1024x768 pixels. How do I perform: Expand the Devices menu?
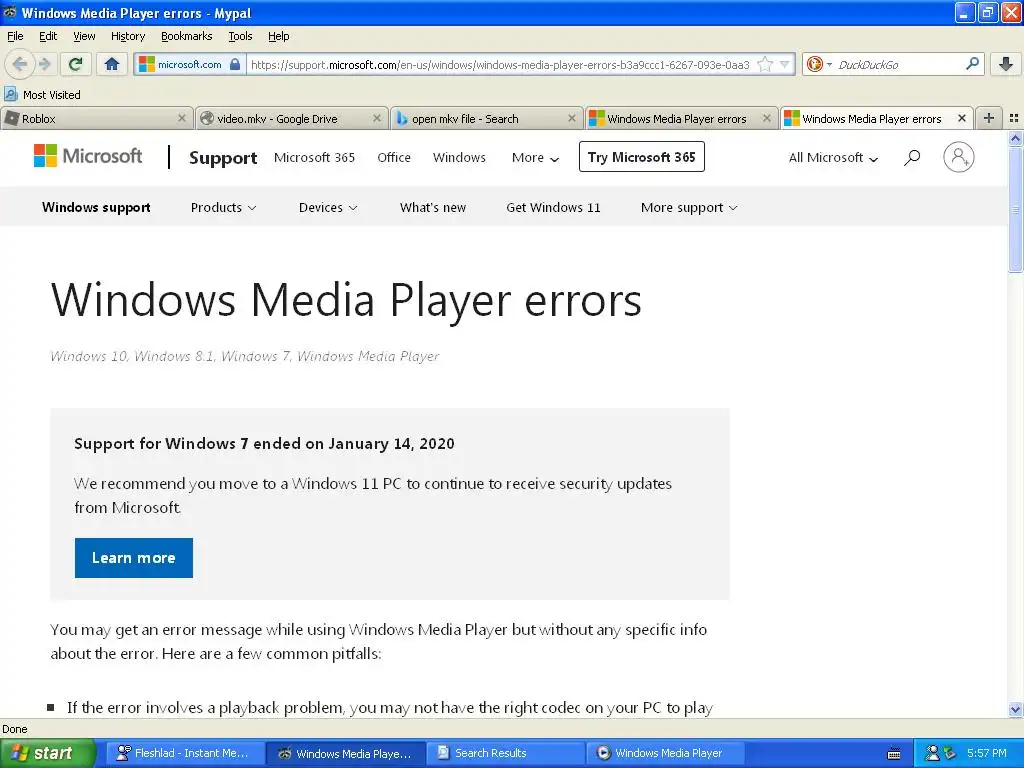click(x=328, y=207)
